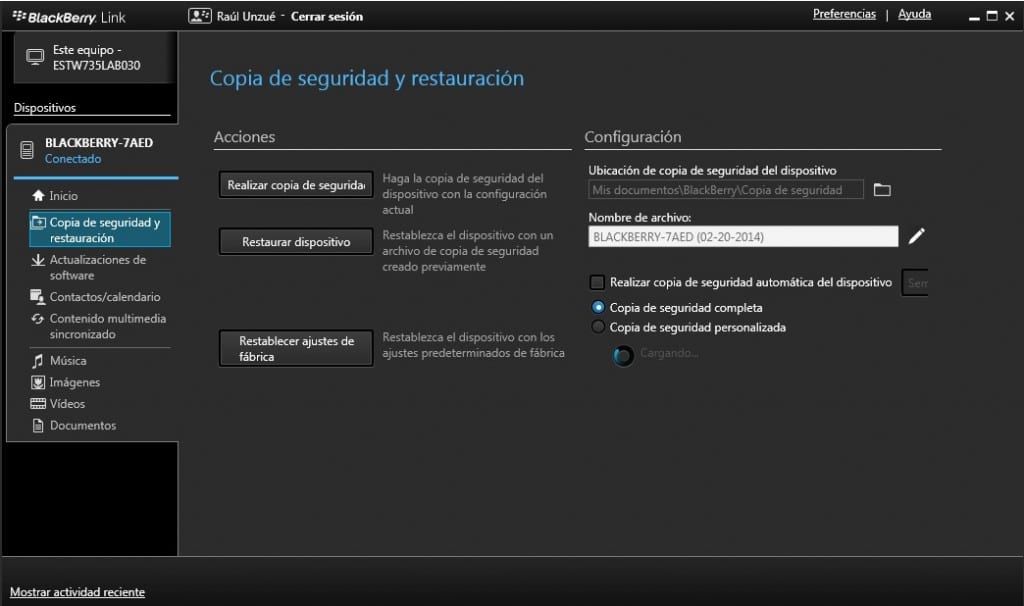Click the user profile icon beside Raúl Unzué
Image resolution: width=1024 pixels, height=606 pixels.
click(x=200, y=16)
